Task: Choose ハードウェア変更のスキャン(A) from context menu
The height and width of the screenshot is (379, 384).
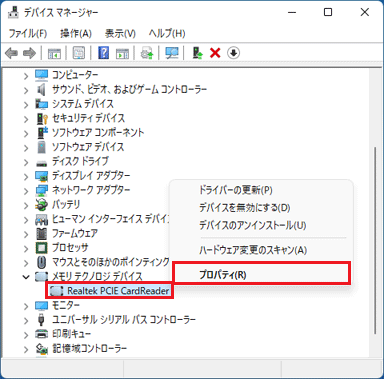Action: pos(253,250)
